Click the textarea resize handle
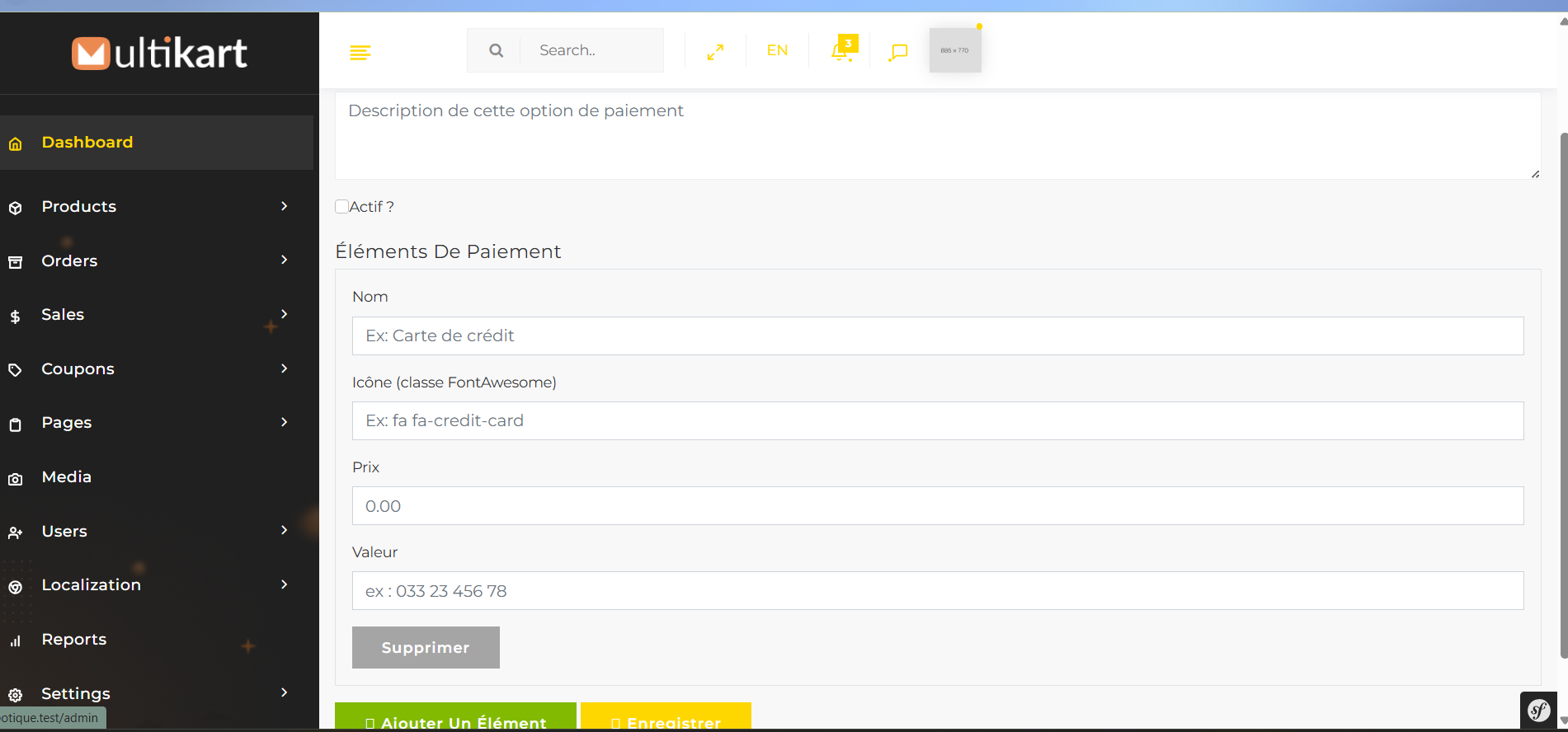Image resolution: width=1568 pixels, height=732 pixels. coord(1535,173)
